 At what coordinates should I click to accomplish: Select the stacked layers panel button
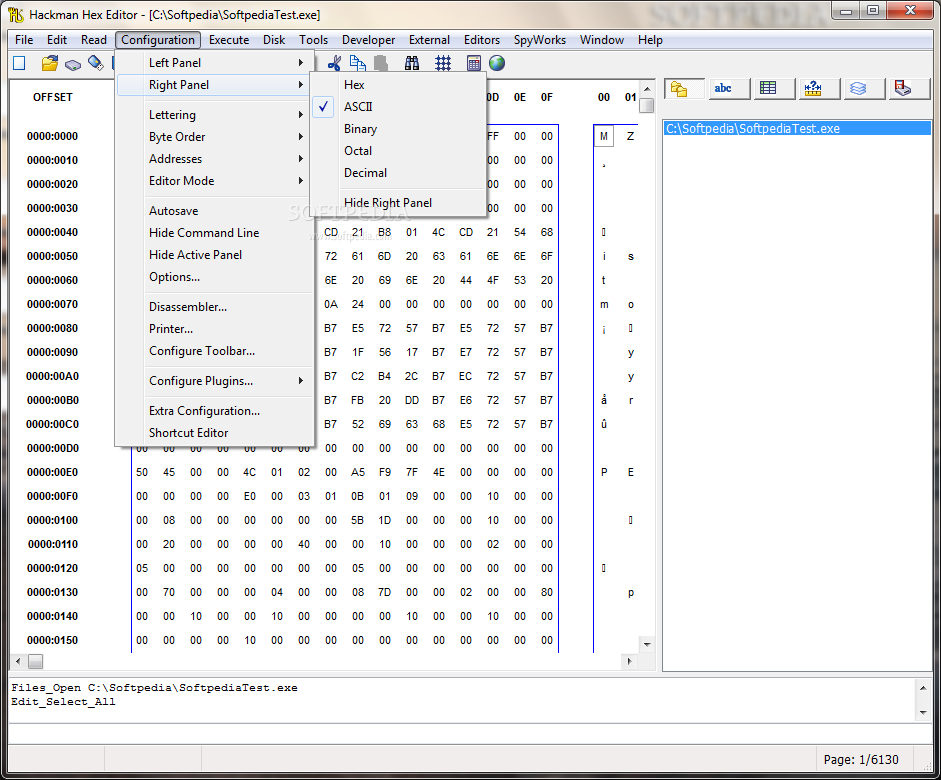(x=864, y=89)
